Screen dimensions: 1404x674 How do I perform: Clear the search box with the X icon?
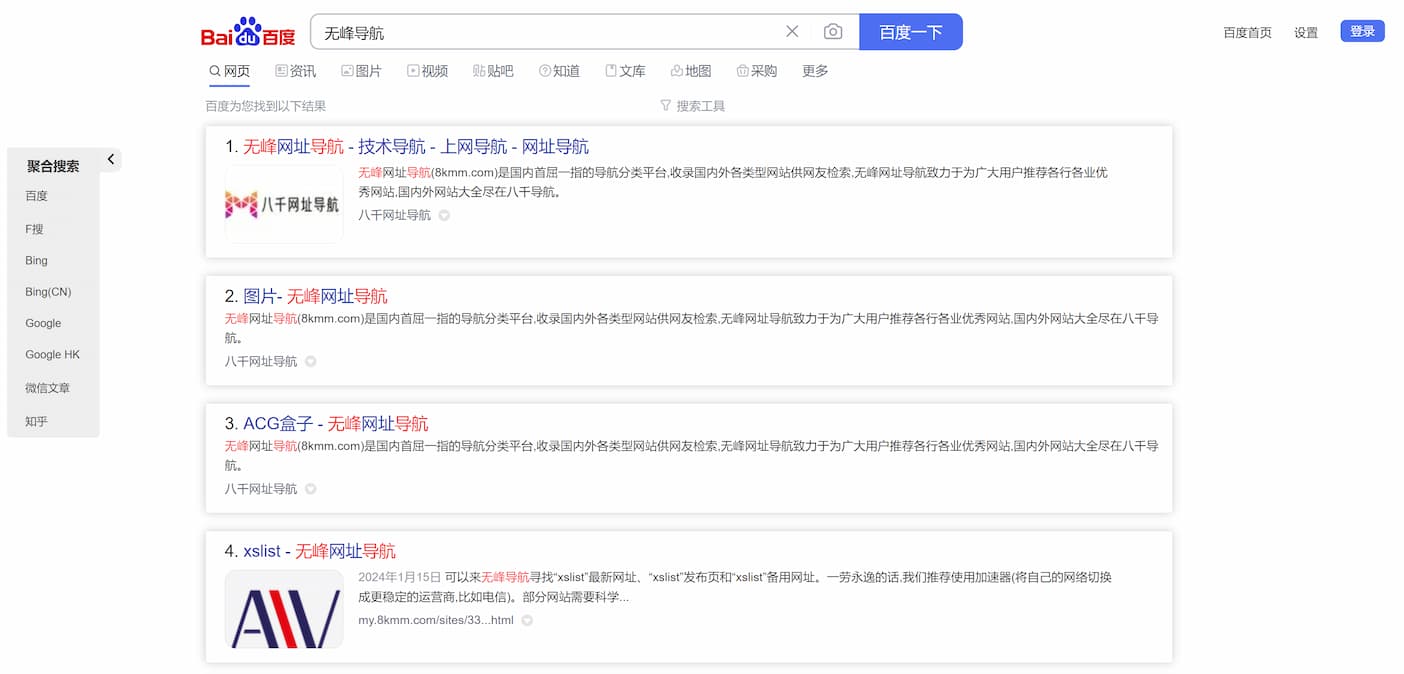point(792,32)
